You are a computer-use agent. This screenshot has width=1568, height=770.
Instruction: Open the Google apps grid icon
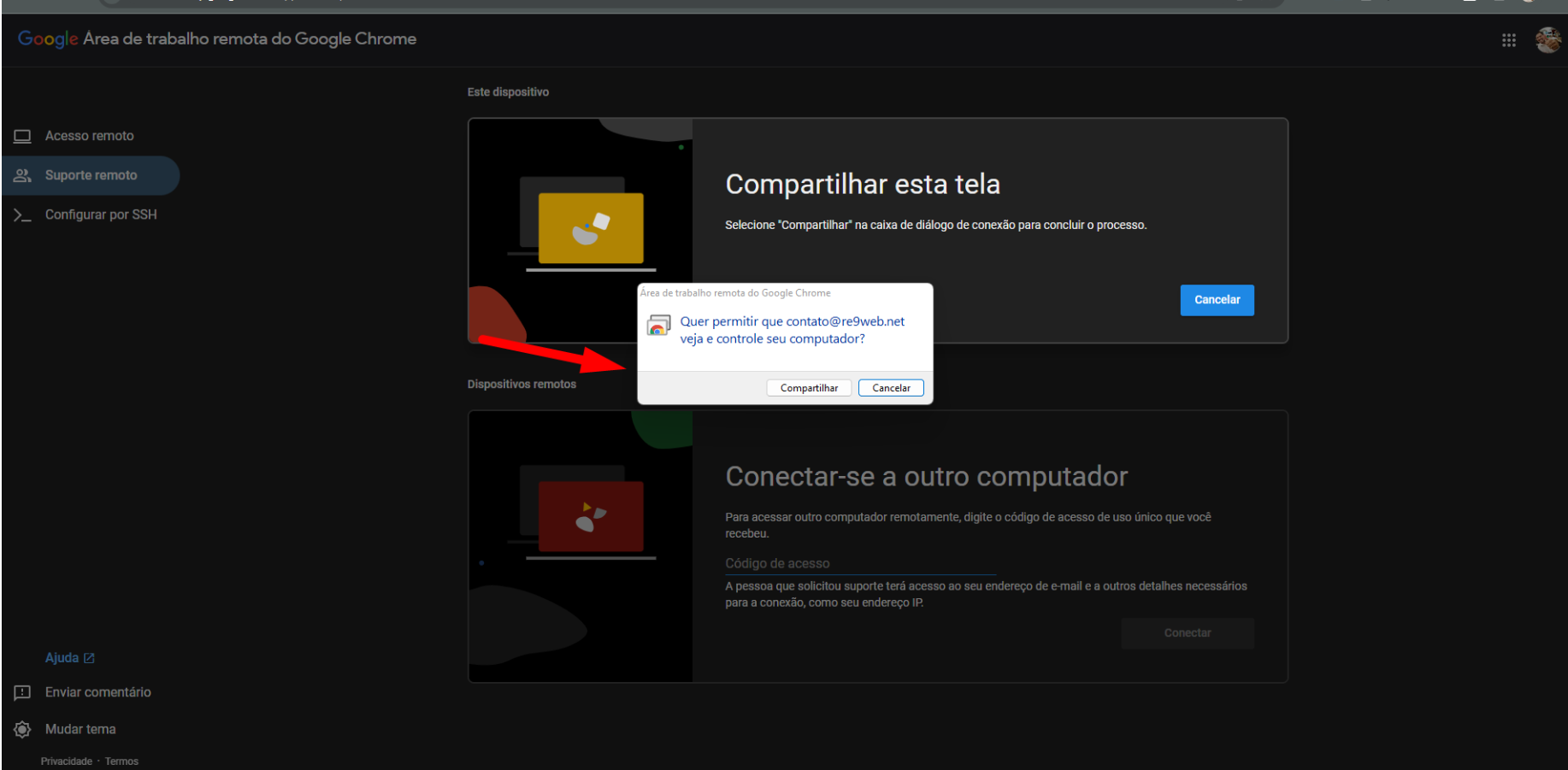(1509, 40)
